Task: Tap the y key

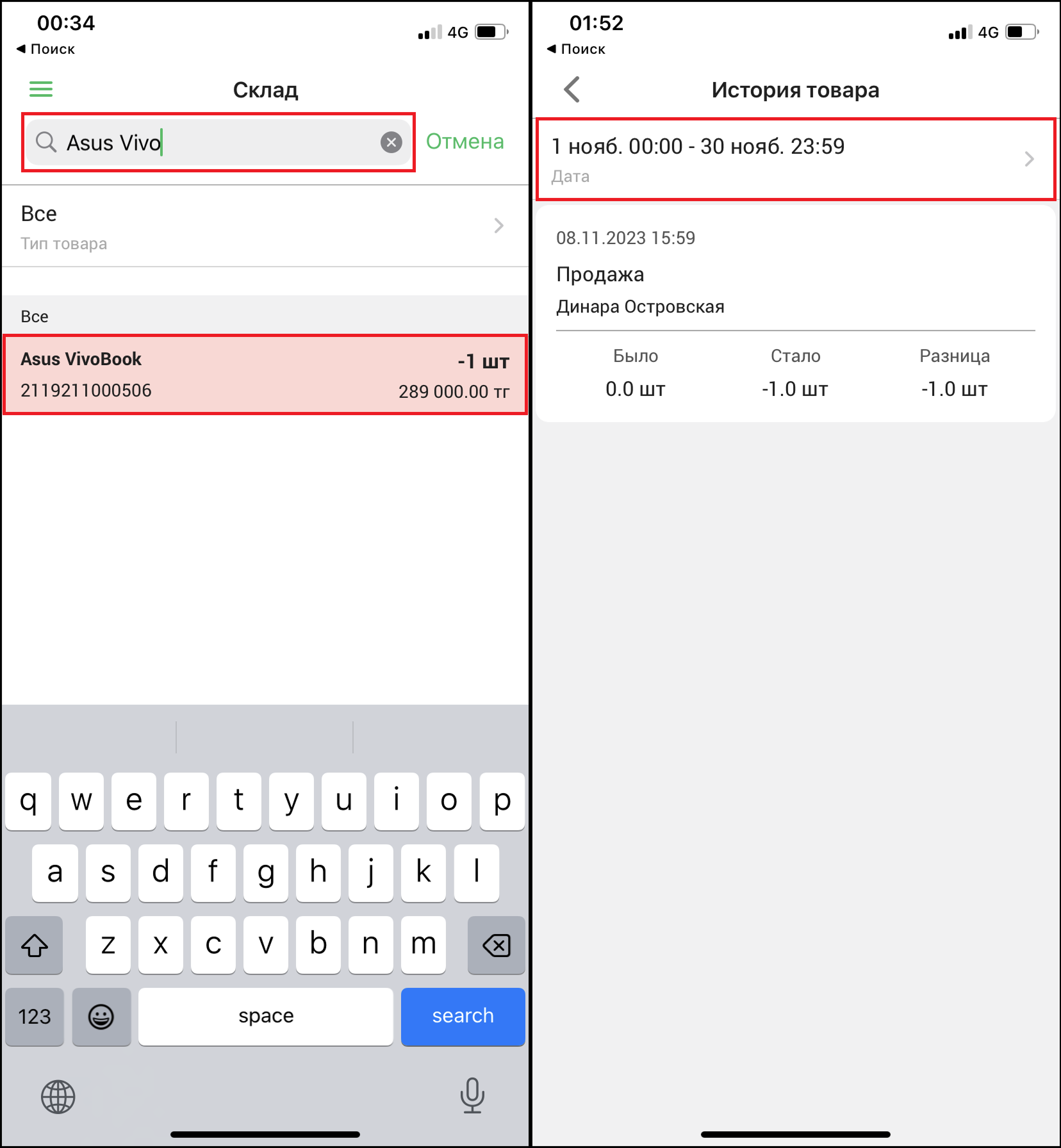Action: [x=292, y=801]
